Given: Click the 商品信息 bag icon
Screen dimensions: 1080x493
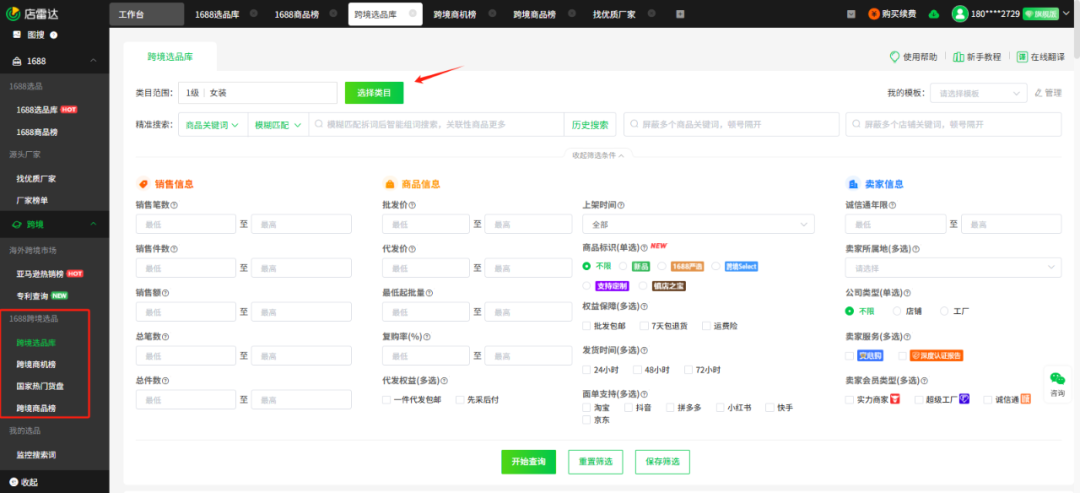Looking at the screenshot, I should (389, 184).
